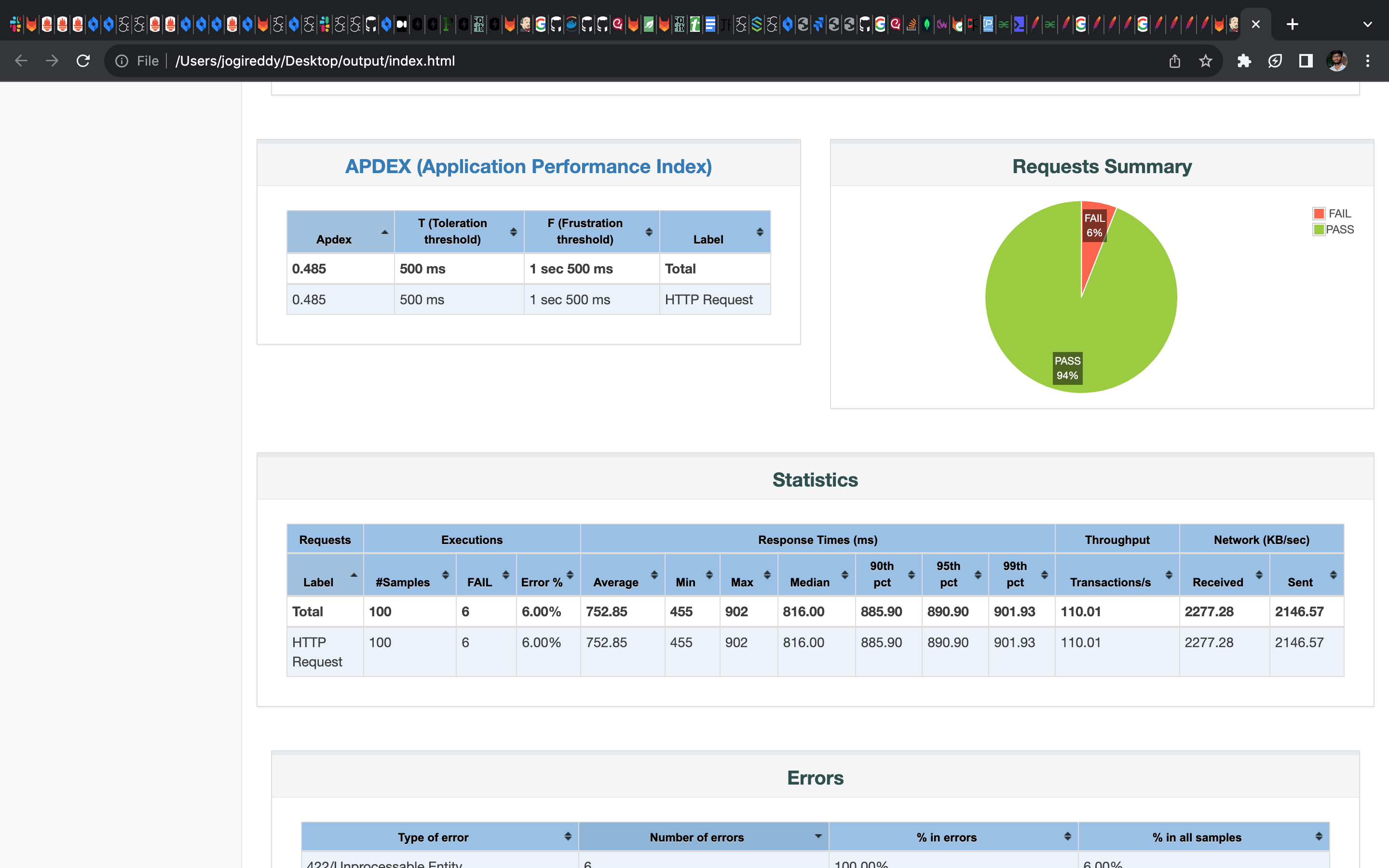
Task: Open the Extensions puzzle icon
Action: [x=1244, y=61]
